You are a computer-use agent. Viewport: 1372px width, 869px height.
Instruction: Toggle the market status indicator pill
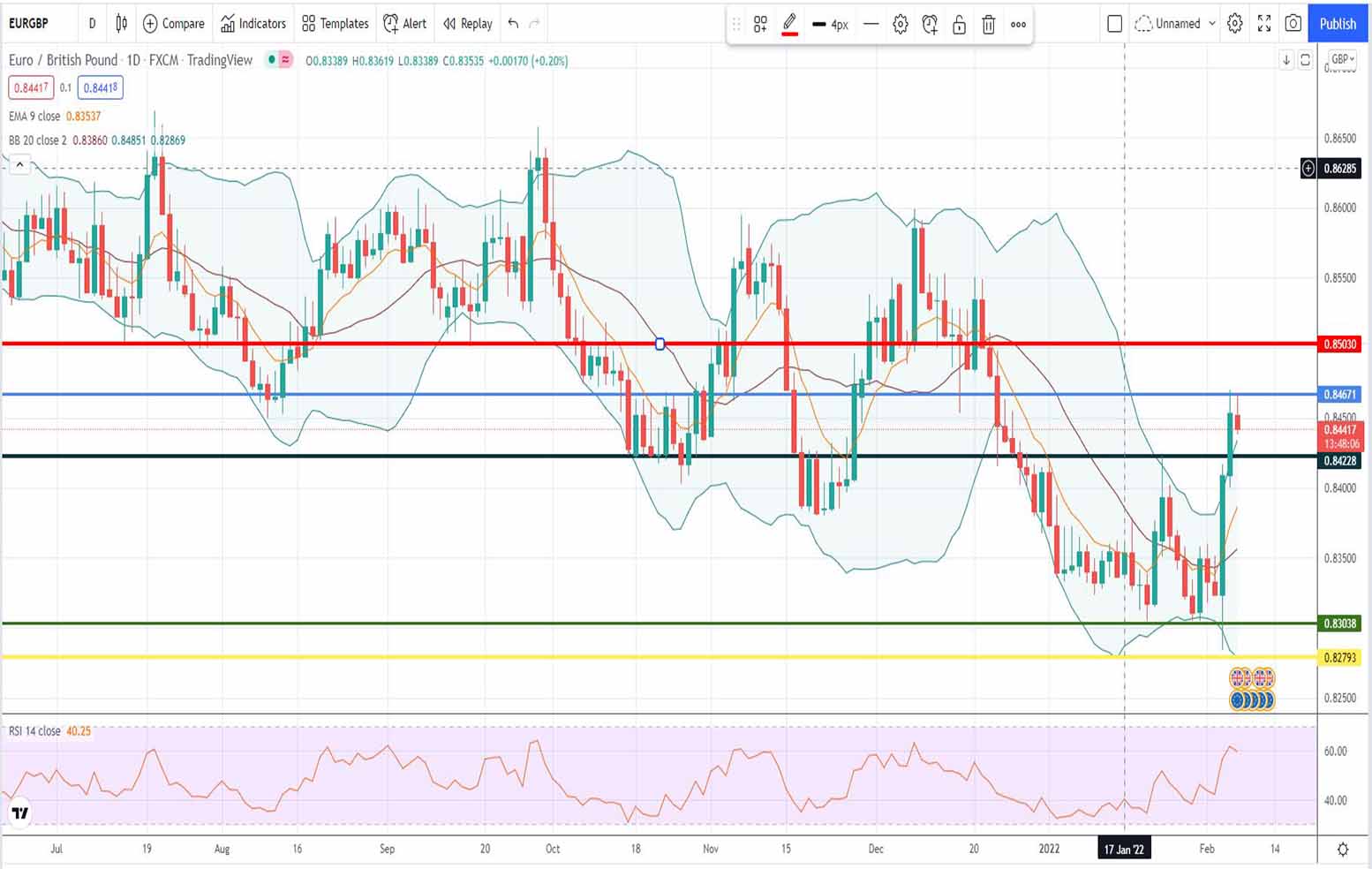pyautogui.click(x=280, y=60)
